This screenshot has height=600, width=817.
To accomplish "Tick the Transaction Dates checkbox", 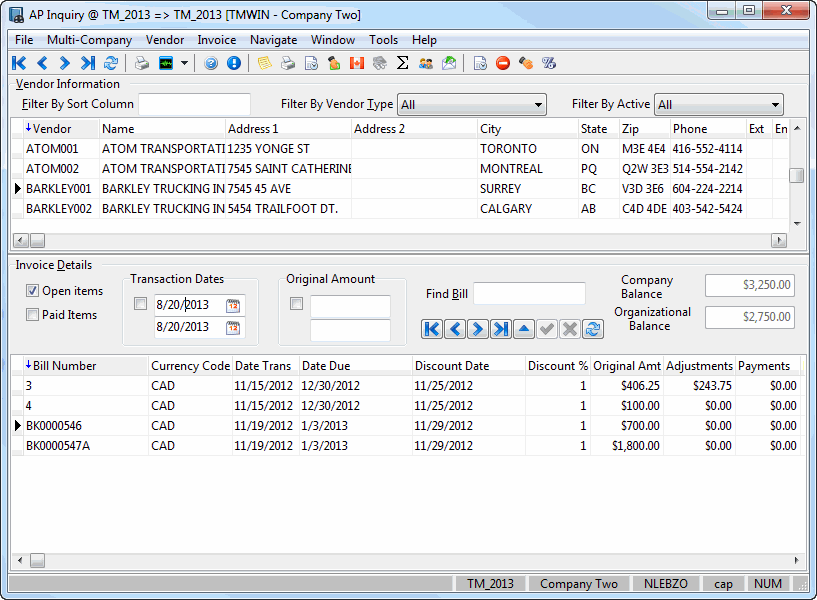I will pyautogui.click(x=141, y=304).
